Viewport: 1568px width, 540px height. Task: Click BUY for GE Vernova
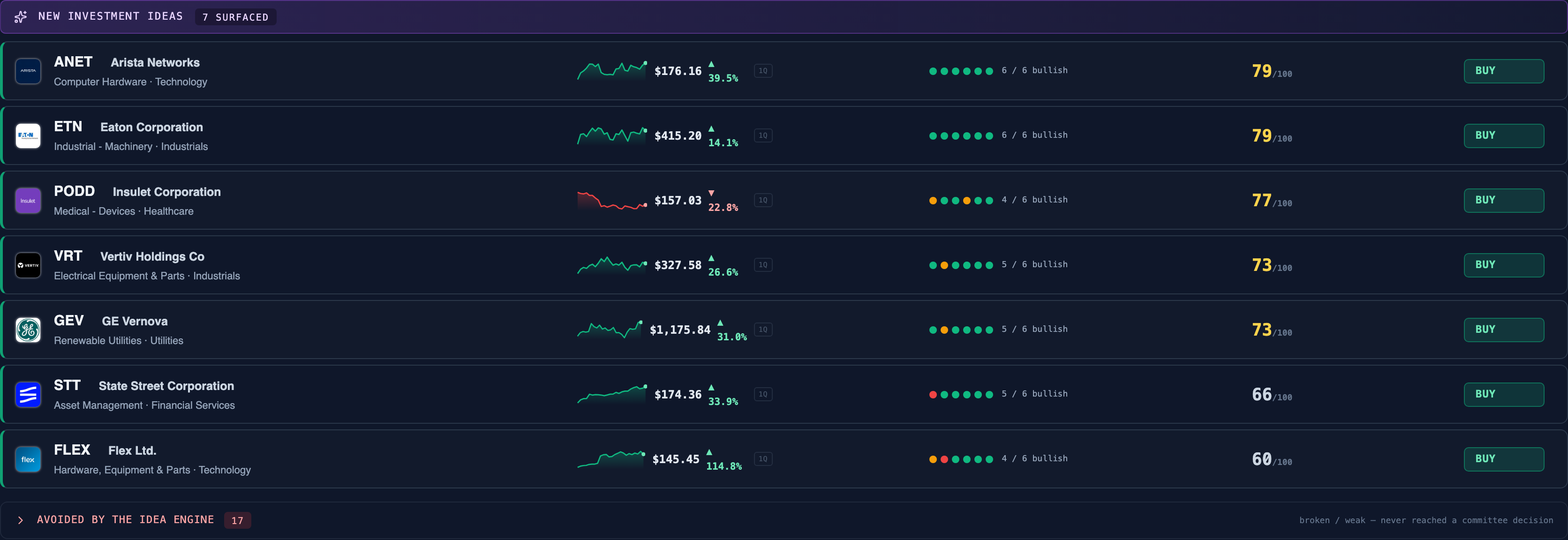(1503, 330)
